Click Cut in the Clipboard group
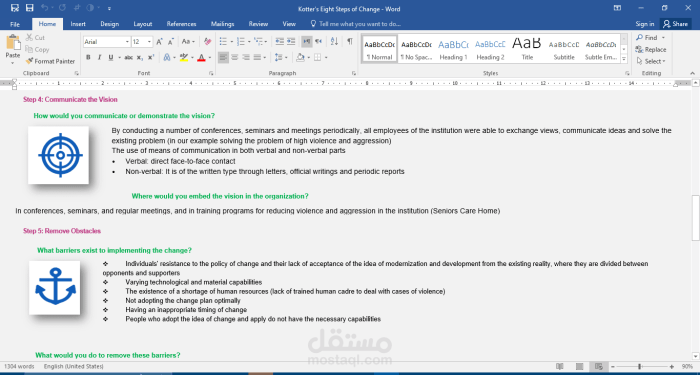 (x=35, y=38)
